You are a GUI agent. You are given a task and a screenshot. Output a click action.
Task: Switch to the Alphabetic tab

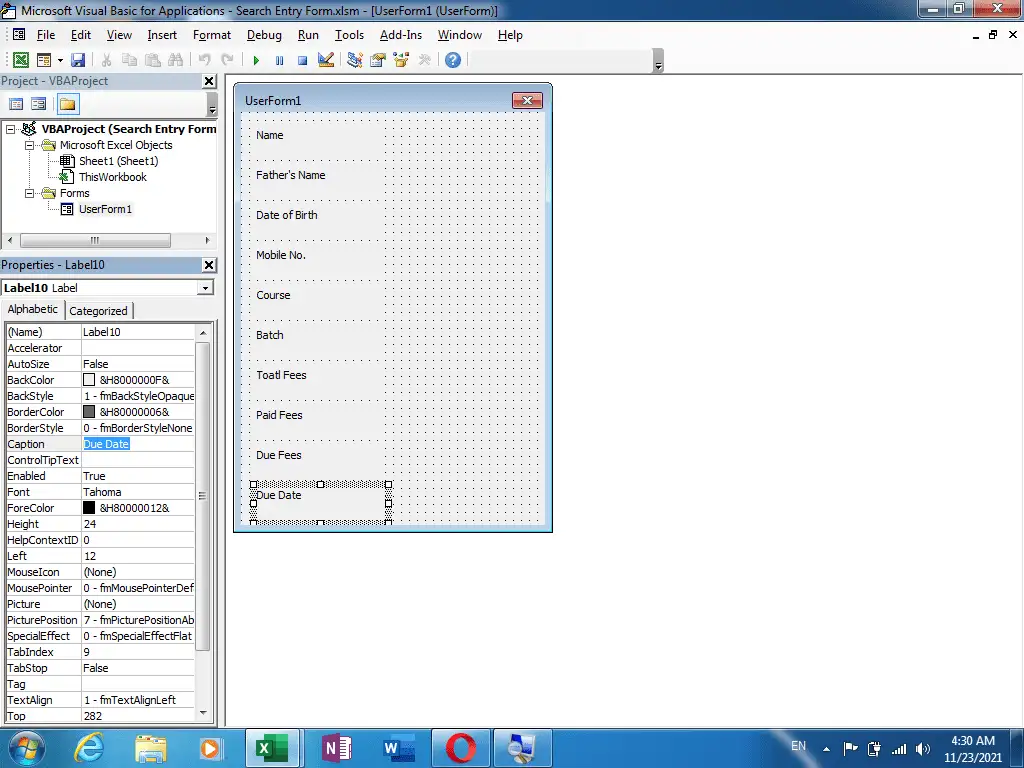click(x=33, y=310)
